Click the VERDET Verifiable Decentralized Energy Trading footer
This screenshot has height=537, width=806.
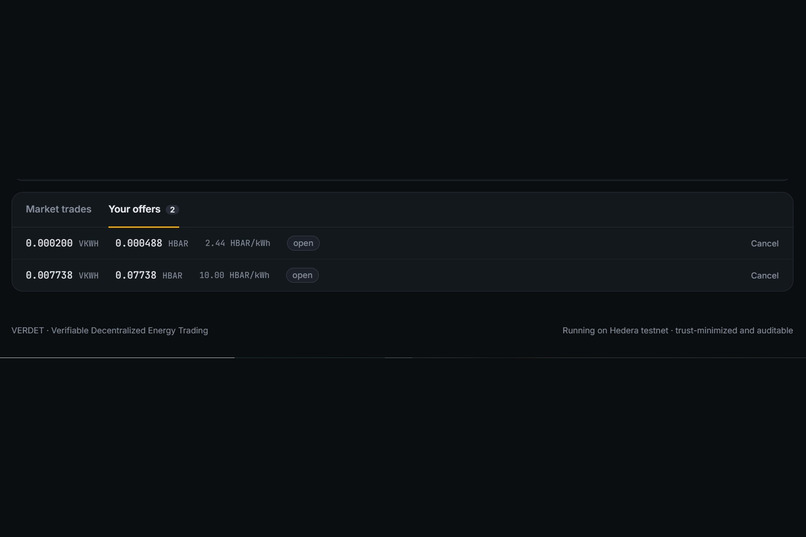click(x=110, y=330)
